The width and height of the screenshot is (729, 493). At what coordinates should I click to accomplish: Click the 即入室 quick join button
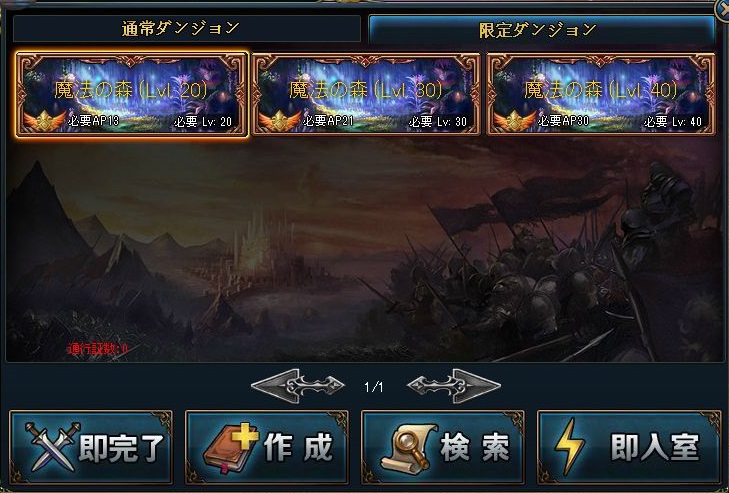coord(629,447)
